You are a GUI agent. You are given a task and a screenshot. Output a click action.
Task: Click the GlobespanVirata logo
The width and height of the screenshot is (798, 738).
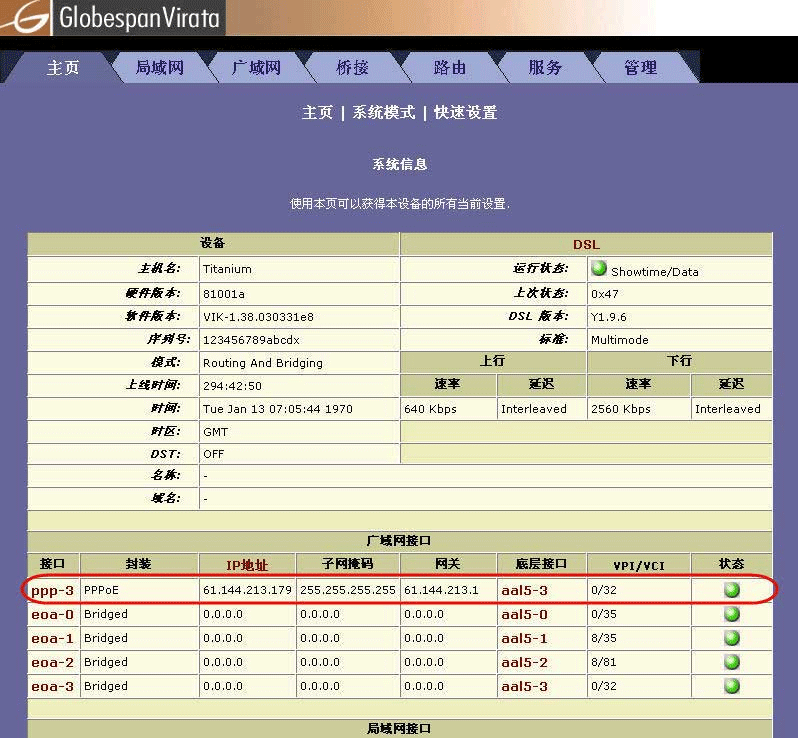click(112, 18)
